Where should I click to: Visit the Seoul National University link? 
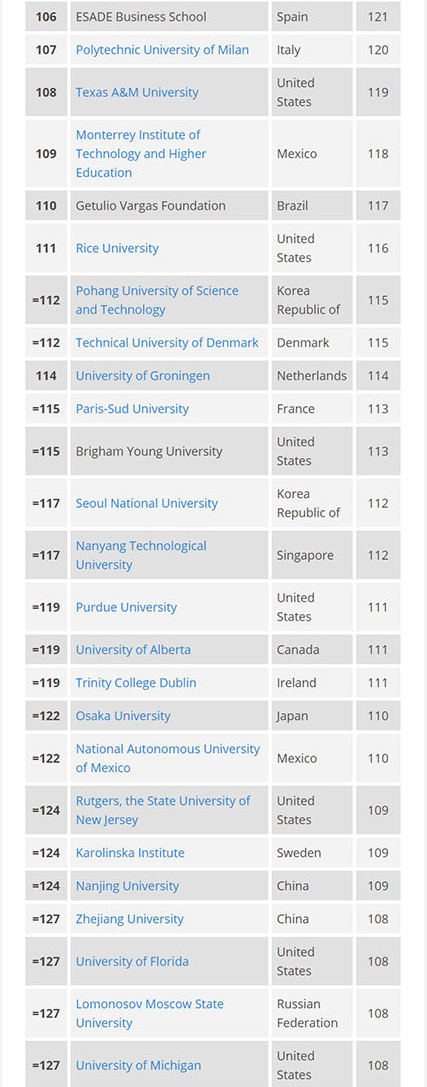click(147, 503)
